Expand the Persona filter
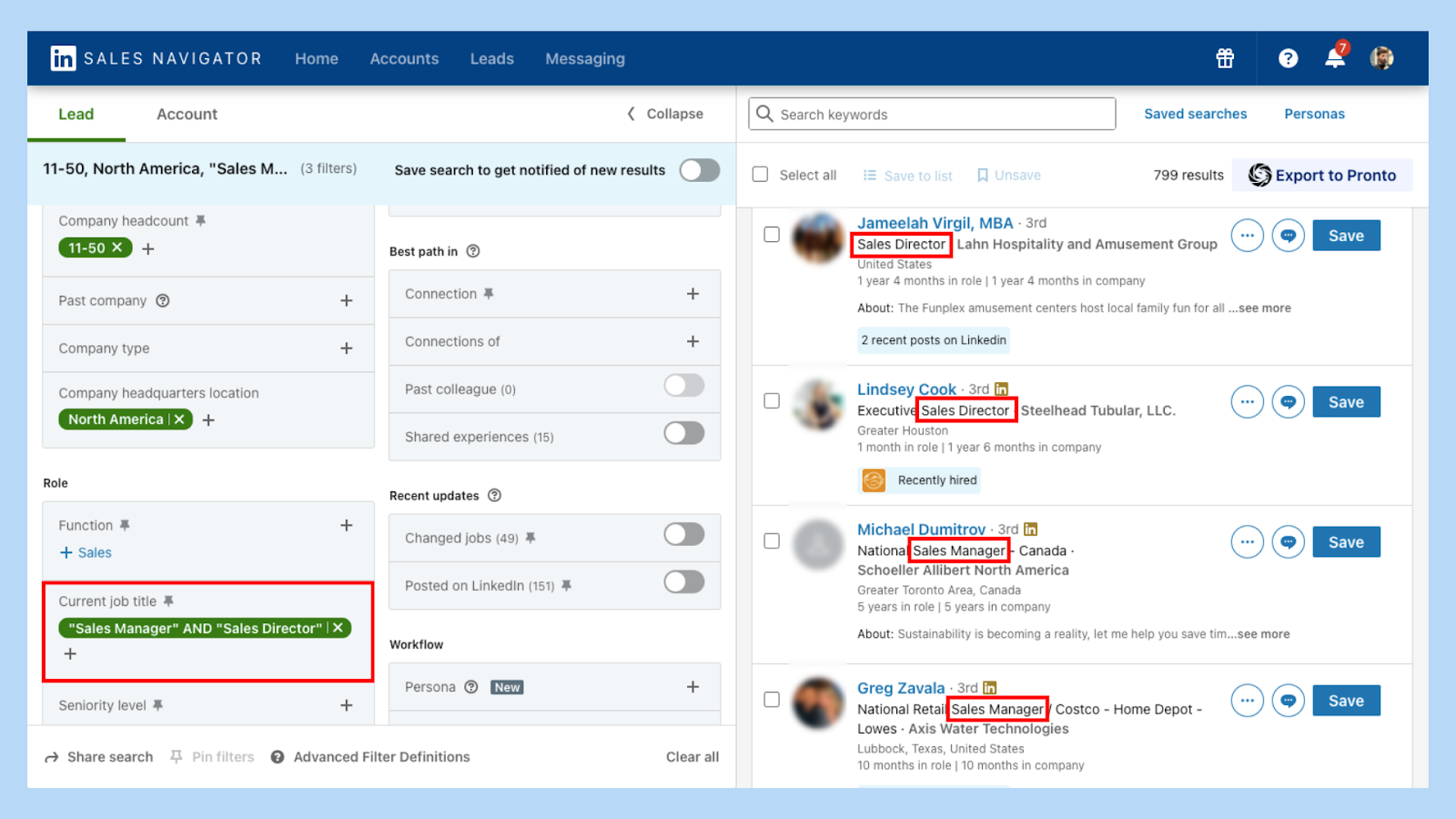 click(x=693, y=687)
